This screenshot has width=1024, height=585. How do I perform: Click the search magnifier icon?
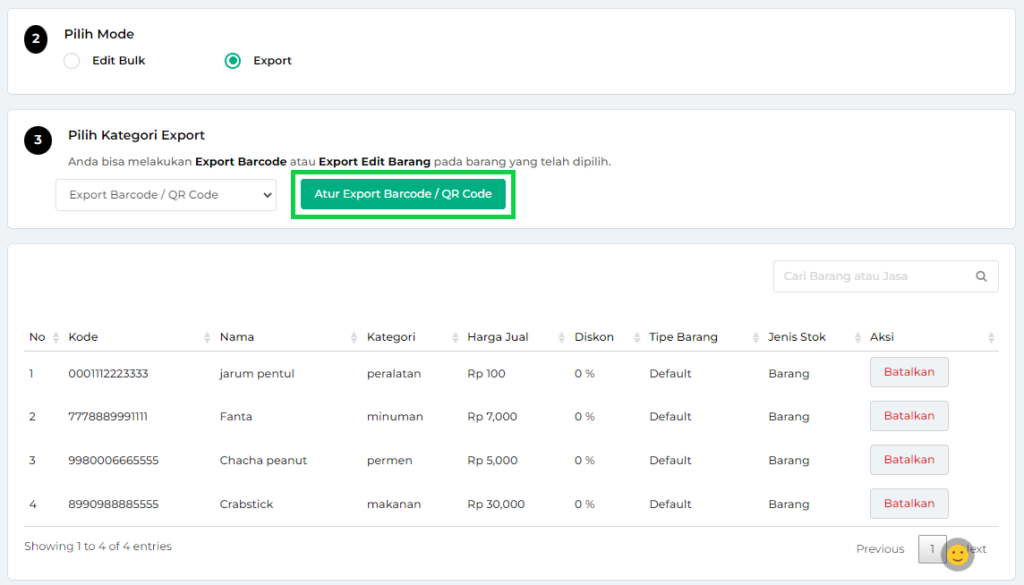981,277
